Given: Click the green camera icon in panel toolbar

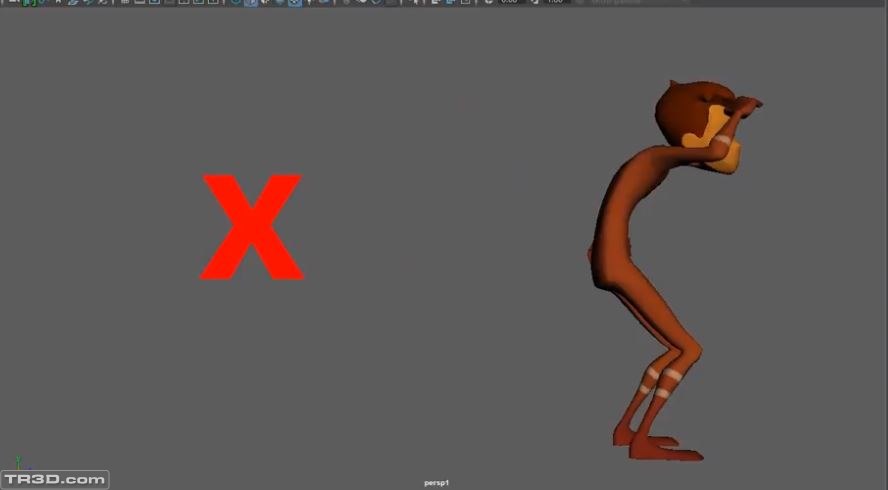Looking at the screenshot, I should click(28, 2).
